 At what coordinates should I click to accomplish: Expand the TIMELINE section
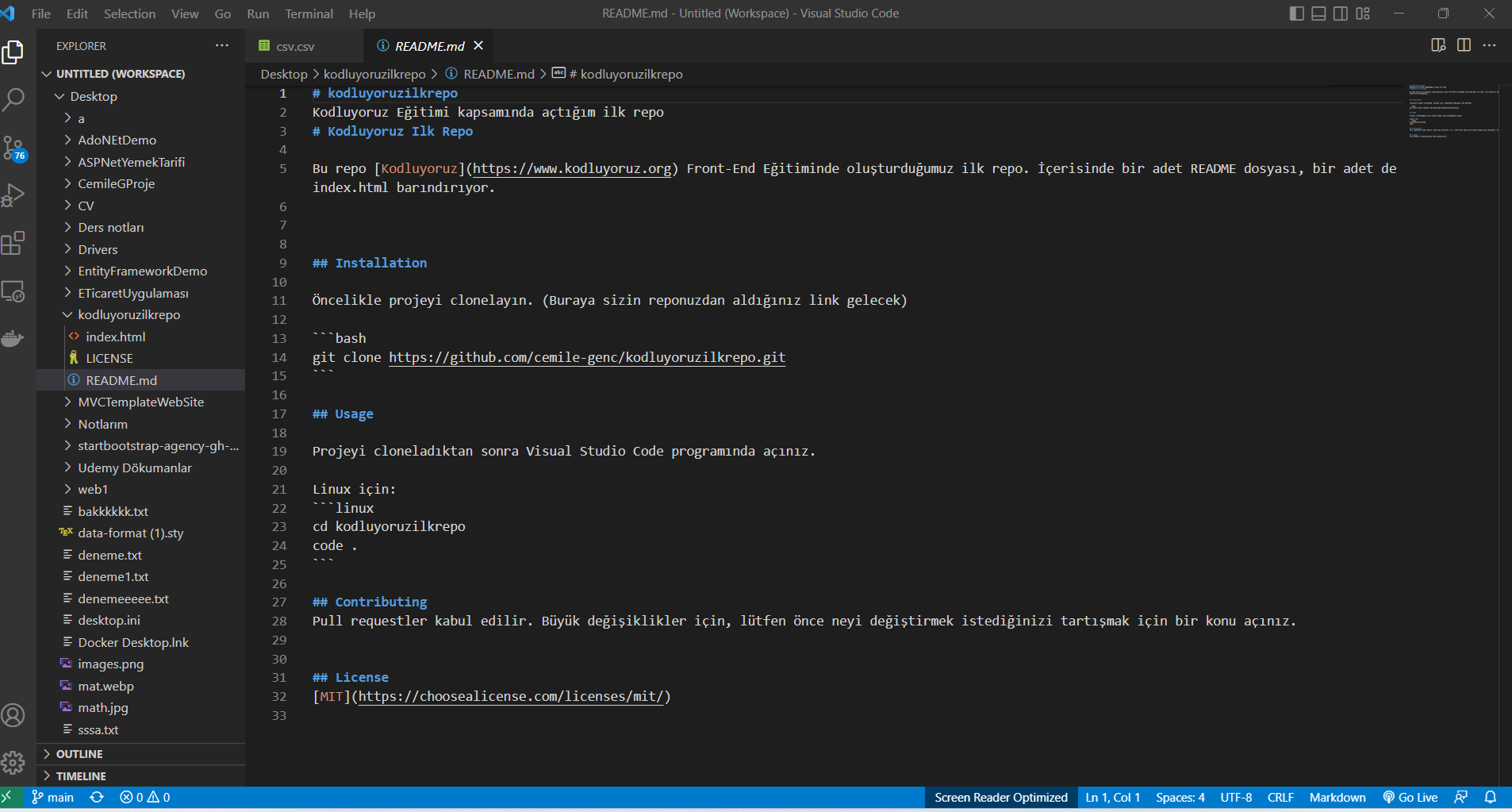141,775
